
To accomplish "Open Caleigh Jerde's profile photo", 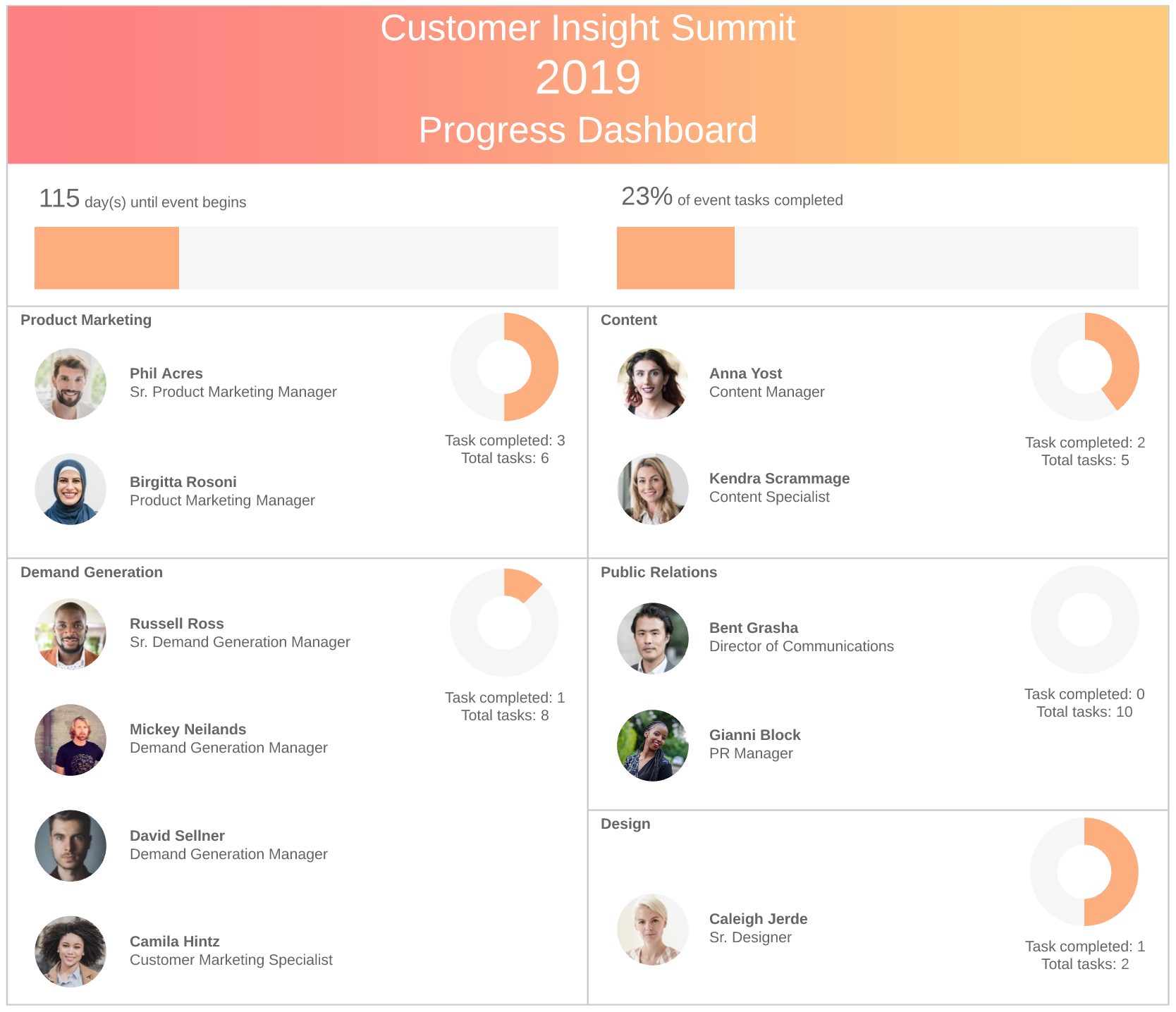I will point(653,930).
